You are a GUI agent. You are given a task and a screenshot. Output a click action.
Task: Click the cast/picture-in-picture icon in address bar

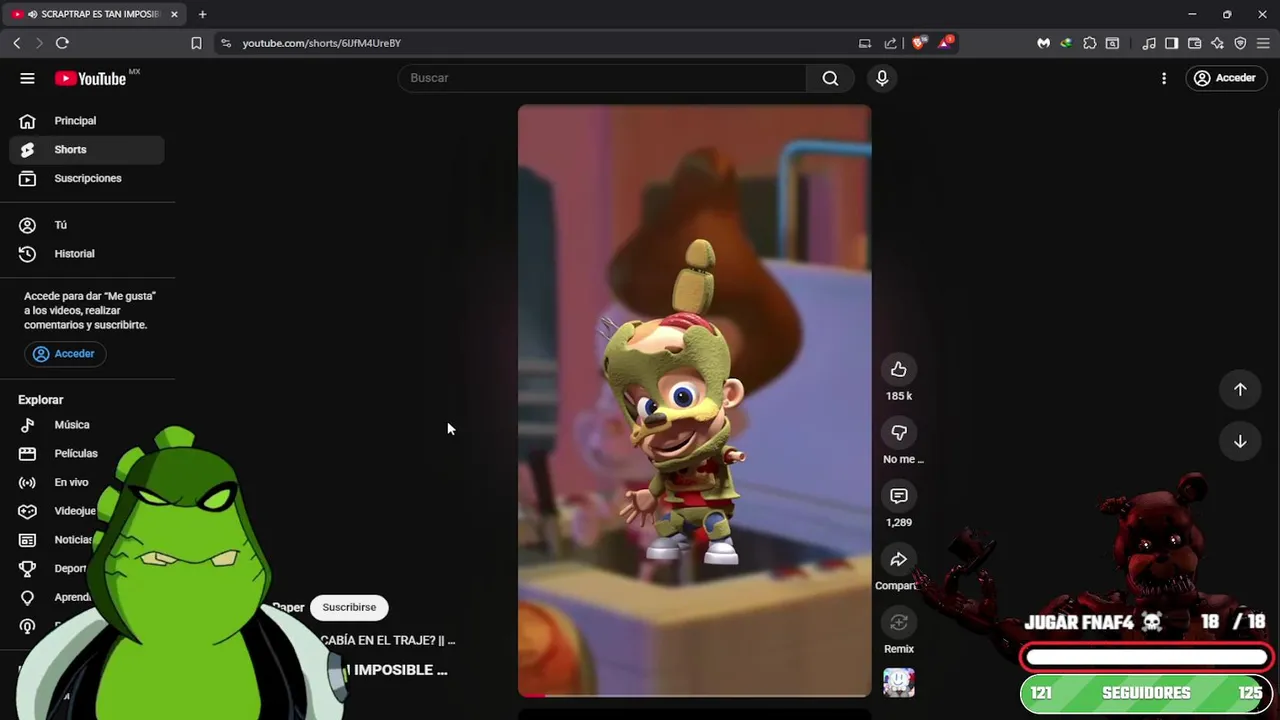point(865,43)
